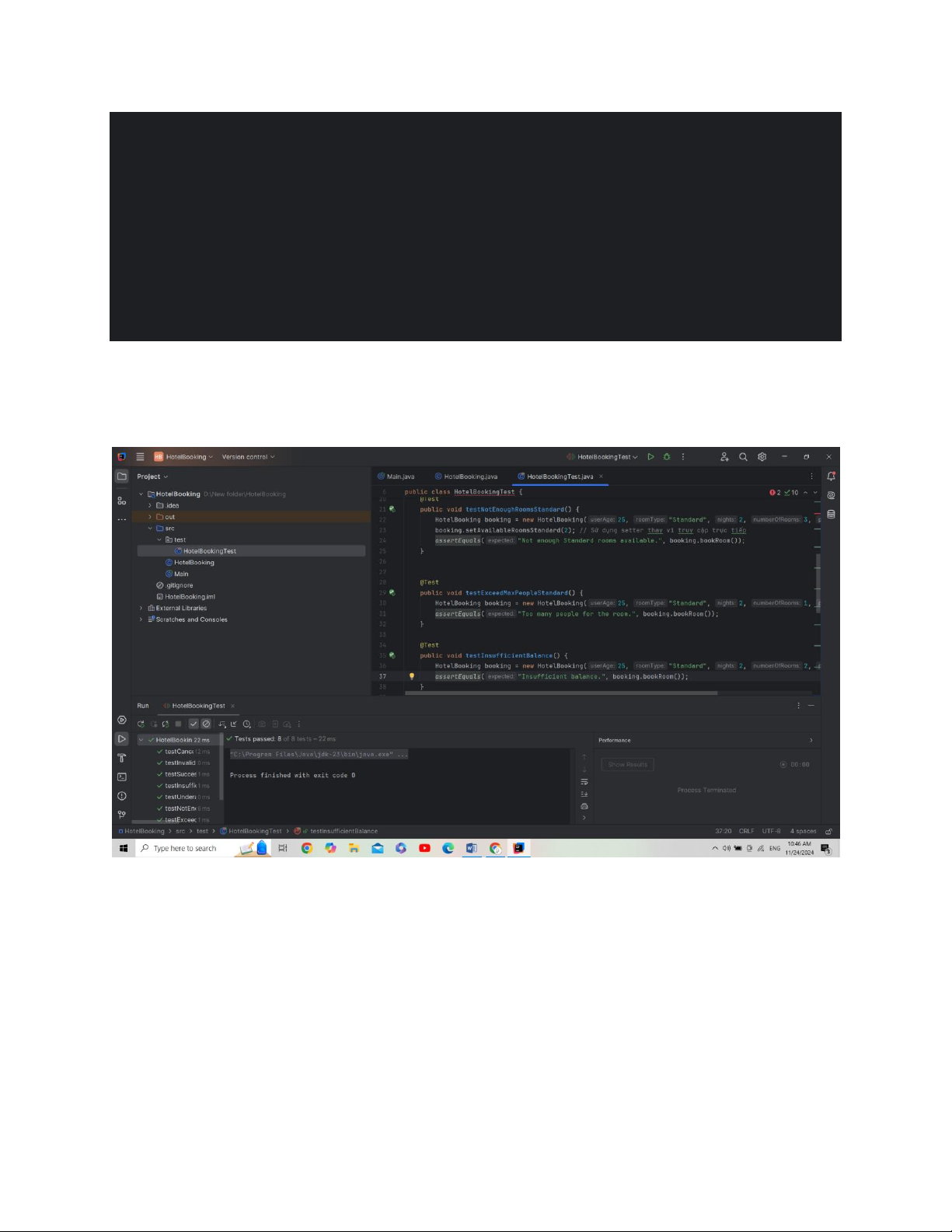Open the Notifications bell in right sidebar
This screenshot has width=952, height=1232.
pyautogui.click(x=831, y=476)
